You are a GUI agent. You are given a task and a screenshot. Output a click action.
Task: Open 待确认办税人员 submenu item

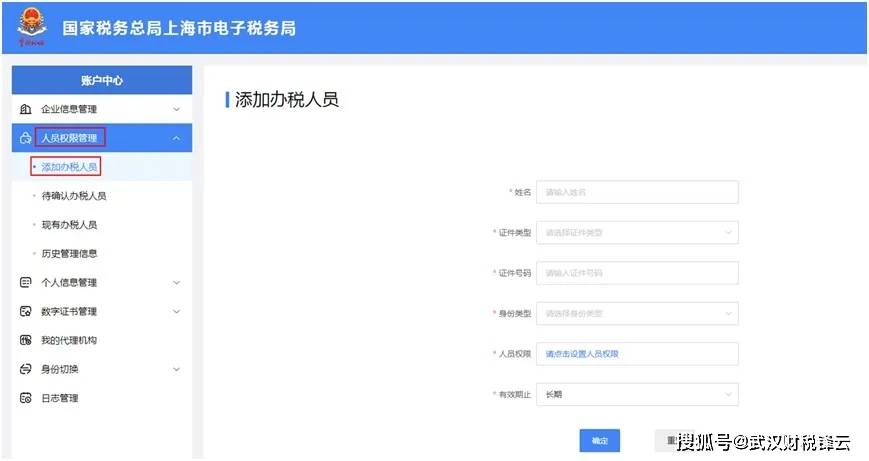(102, 196)
